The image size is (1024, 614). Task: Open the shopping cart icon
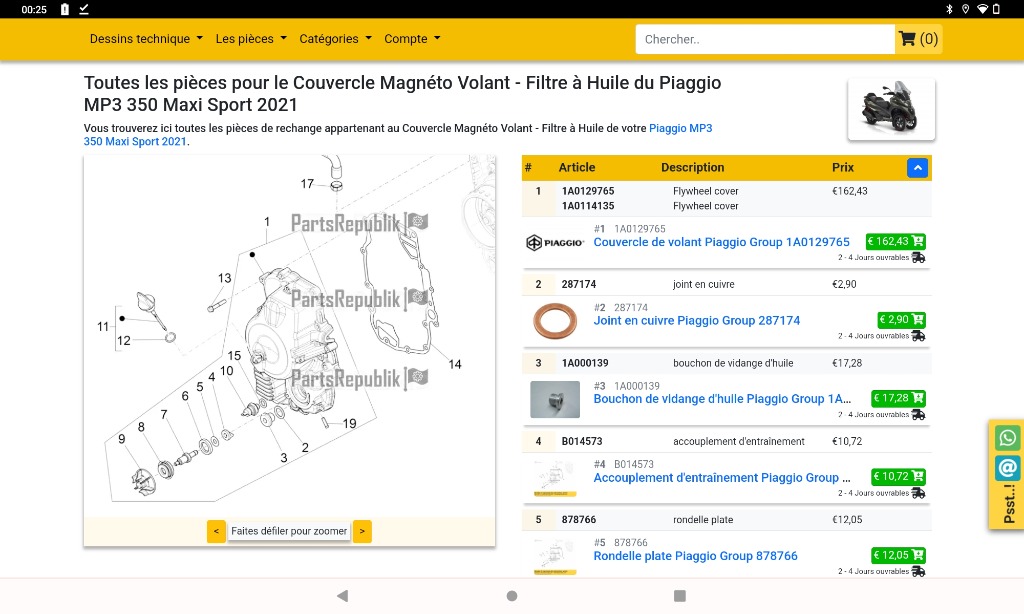click(918, 39)
